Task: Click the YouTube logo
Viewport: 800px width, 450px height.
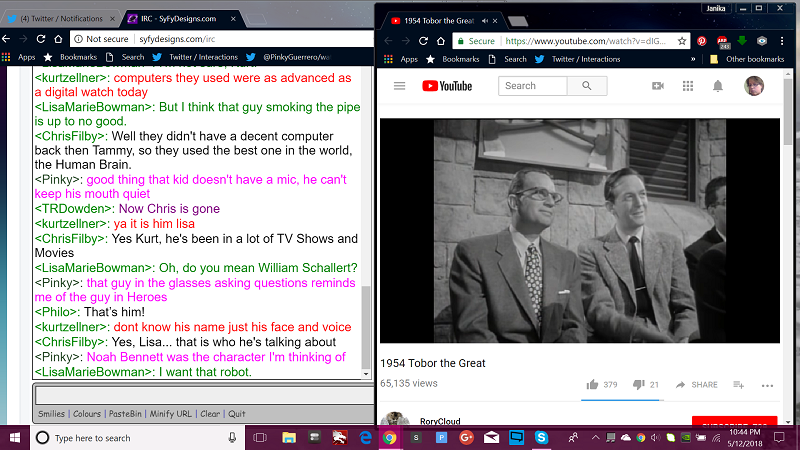Action: point(447,86)
